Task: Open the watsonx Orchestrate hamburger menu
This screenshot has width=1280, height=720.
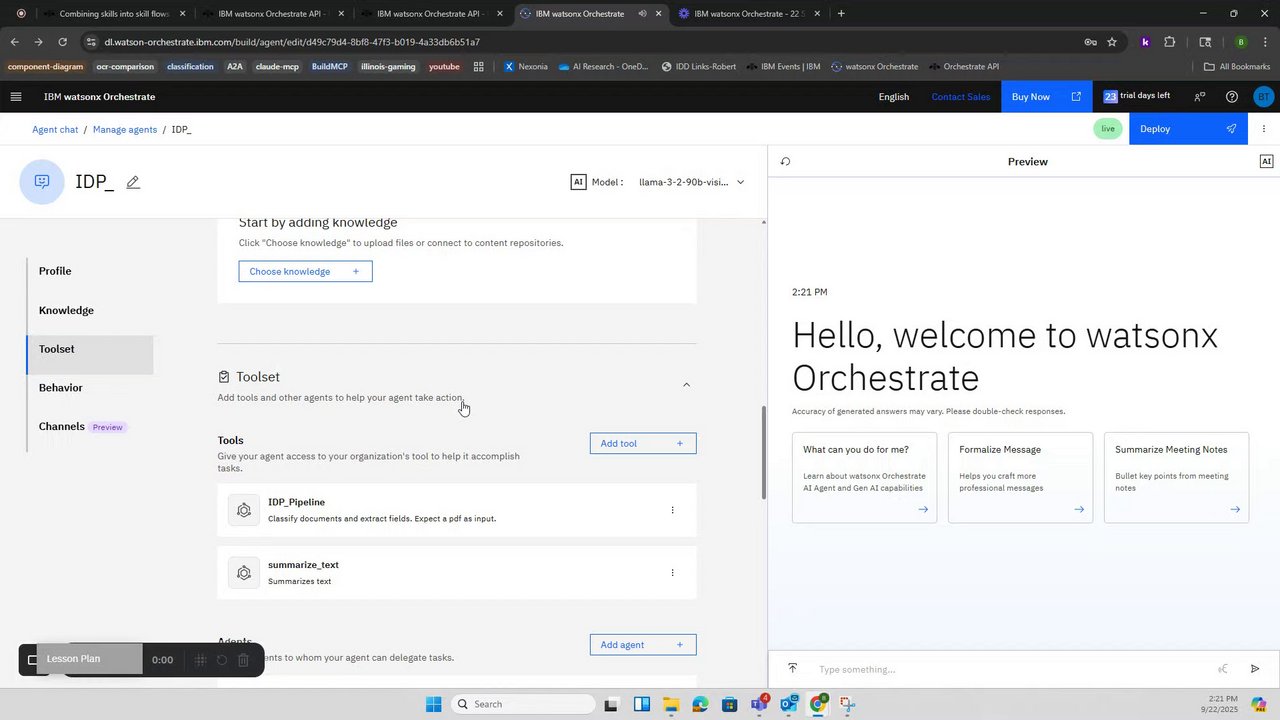Action: [x=15, y=97]
